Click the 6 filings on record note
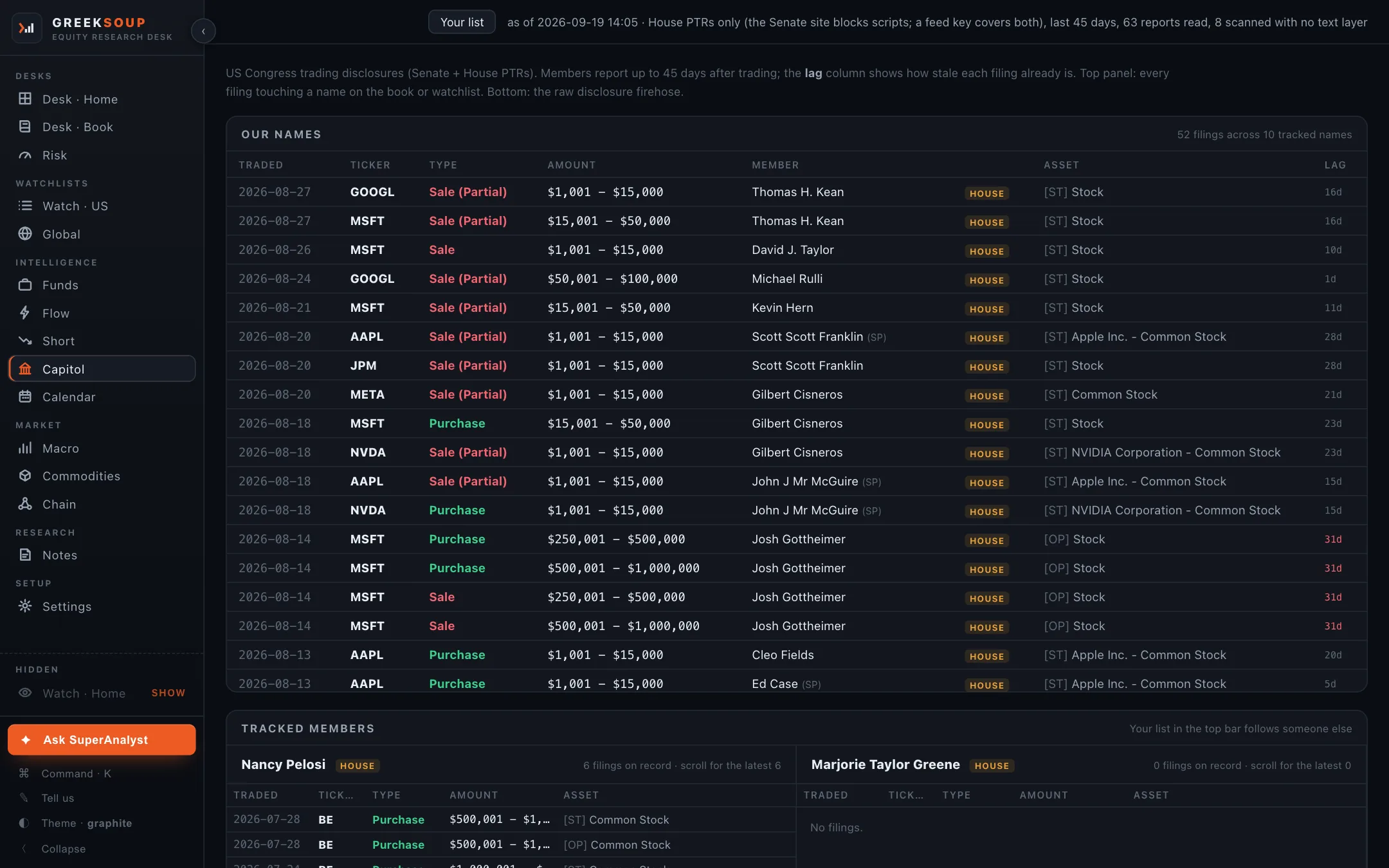Image resolution: width=1389 pixels, height=868 pixels. coord(682,765)
